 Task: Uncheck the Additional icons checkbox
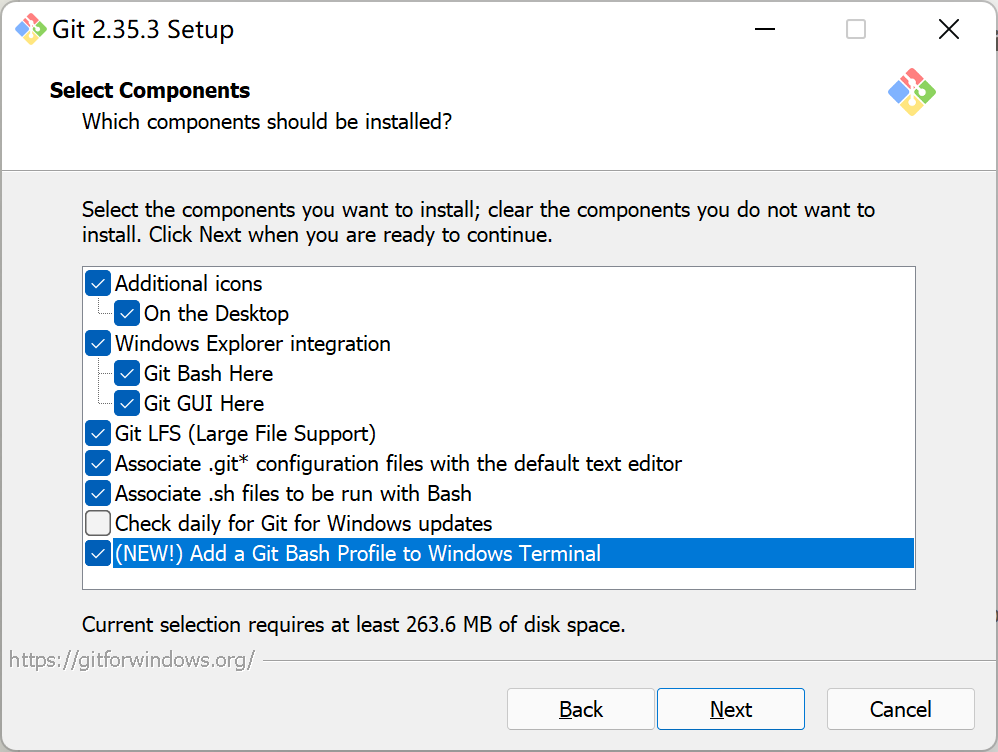(98, 284)
